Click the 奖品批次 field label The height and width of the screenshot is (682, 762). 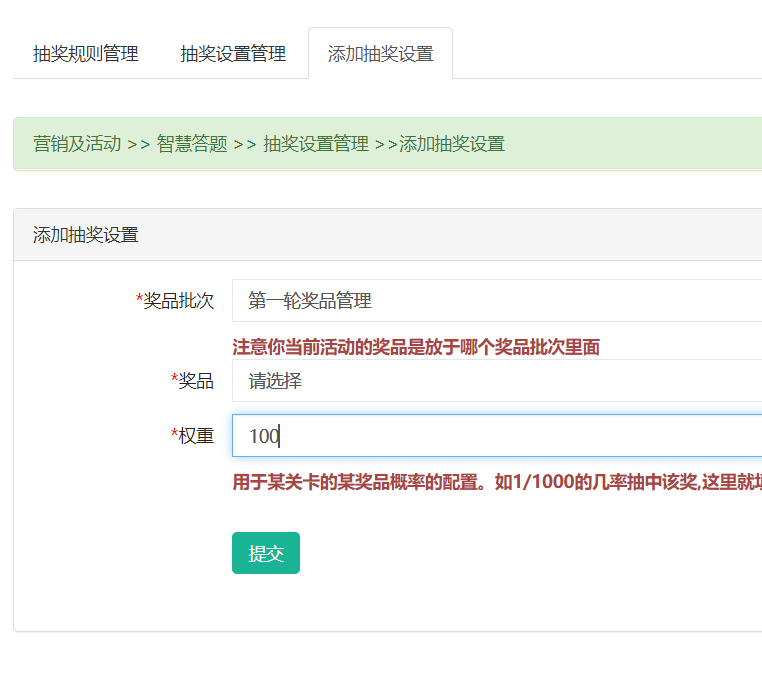[175, 301]
